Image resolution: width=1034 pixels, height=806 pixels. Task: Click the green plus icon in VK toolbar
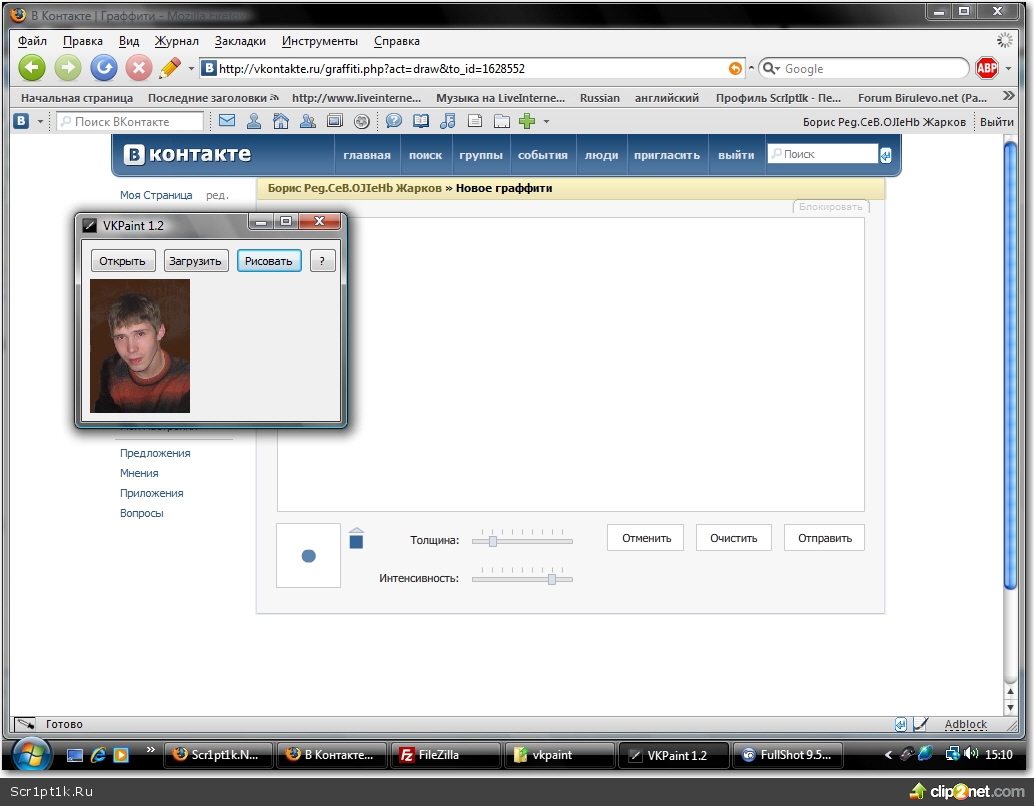527,121
